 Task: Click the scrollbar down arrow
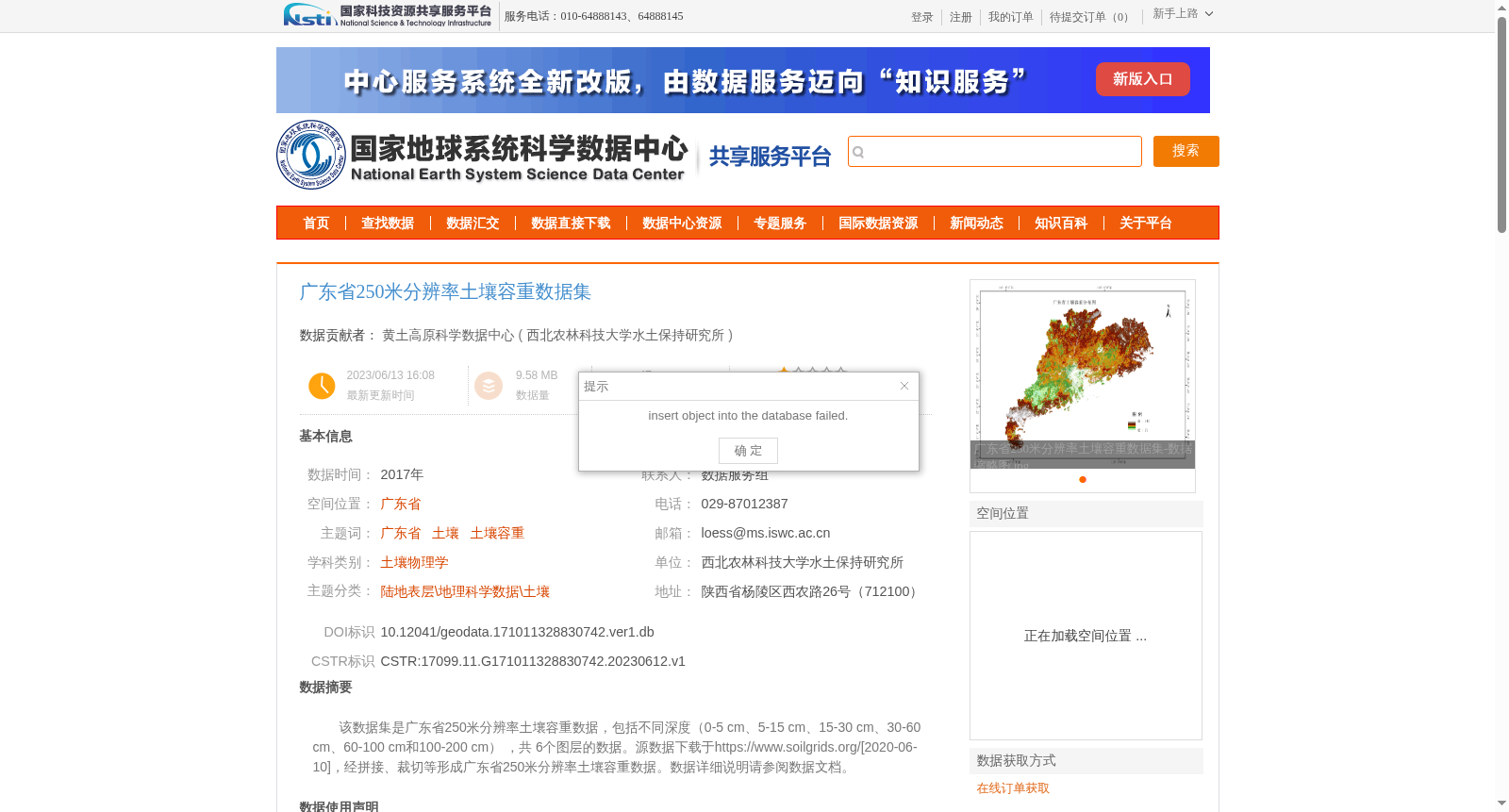click(x=1501, y=804)
